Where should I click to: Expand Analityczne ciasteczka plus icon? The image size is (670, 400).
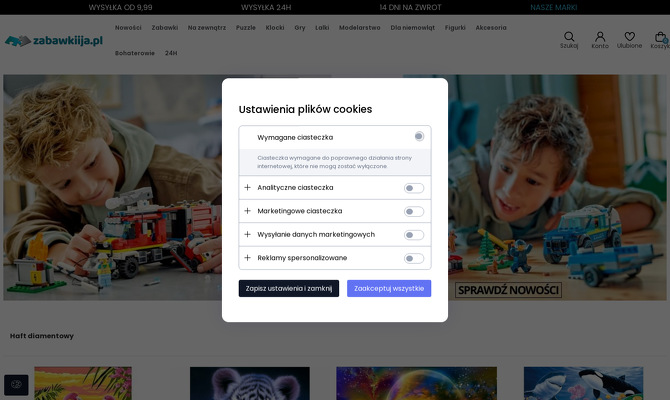pos(247,188)
